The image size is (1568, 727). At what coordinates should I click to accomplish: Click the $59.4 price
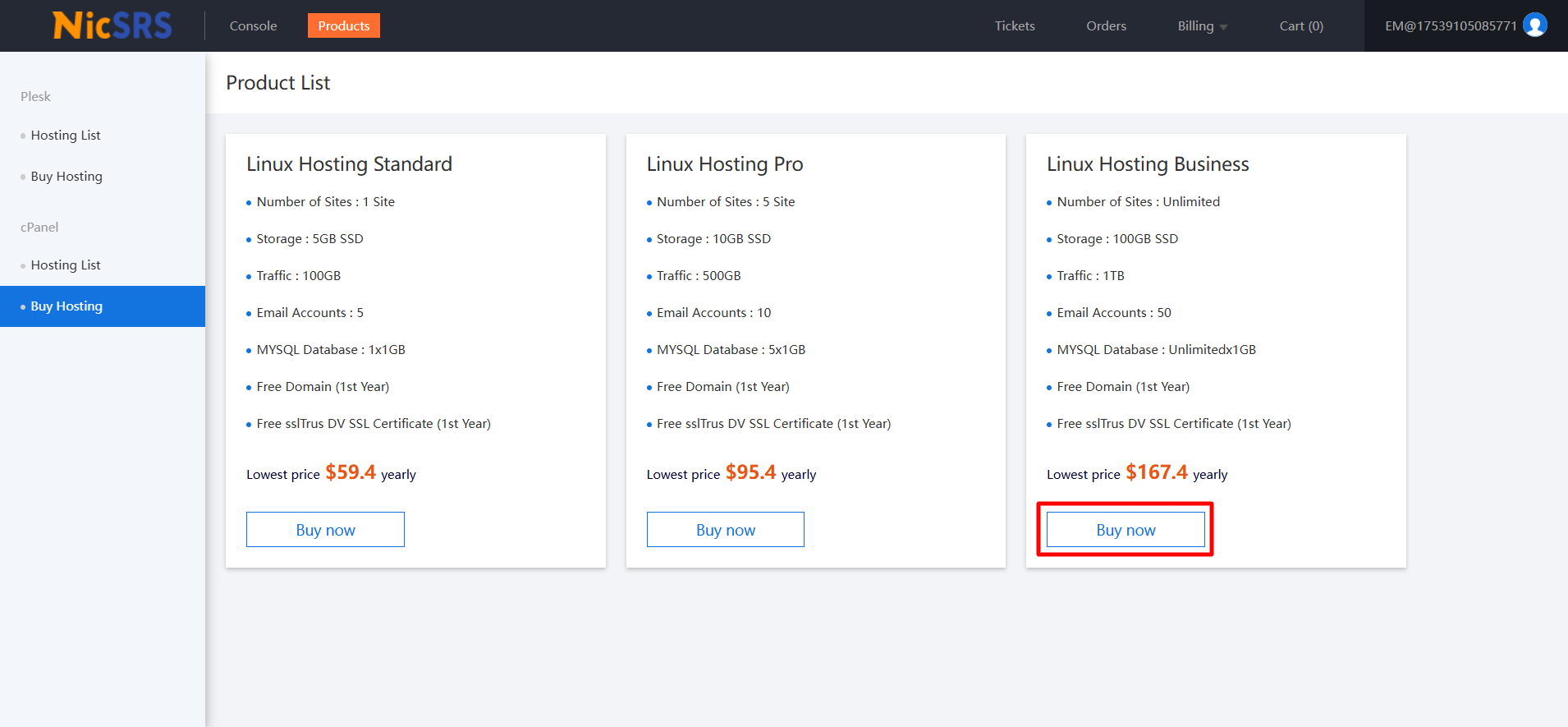coord(351,472)
